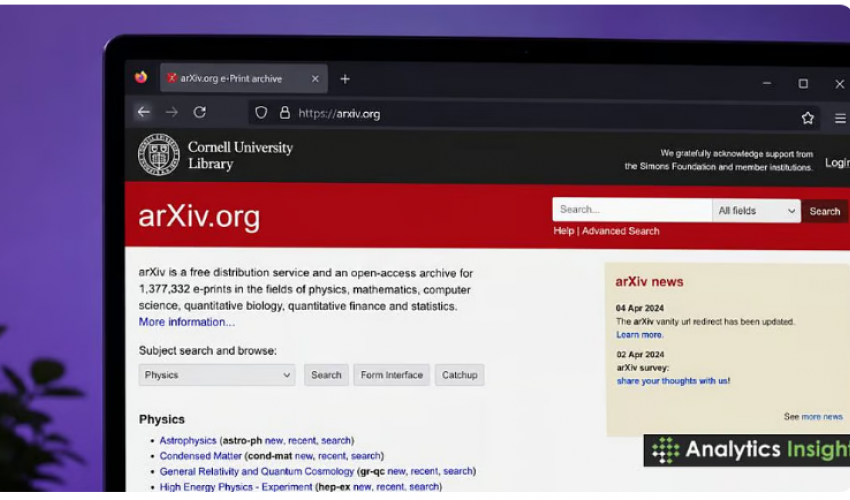Click the Physics section heading
Screen dimensions: 850x500
[x=162, y=419]
